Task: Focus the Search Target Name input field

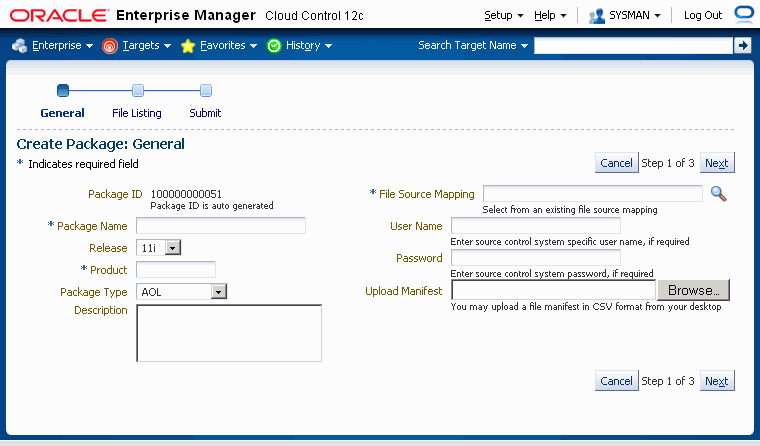Action: (x=633, y=46)
